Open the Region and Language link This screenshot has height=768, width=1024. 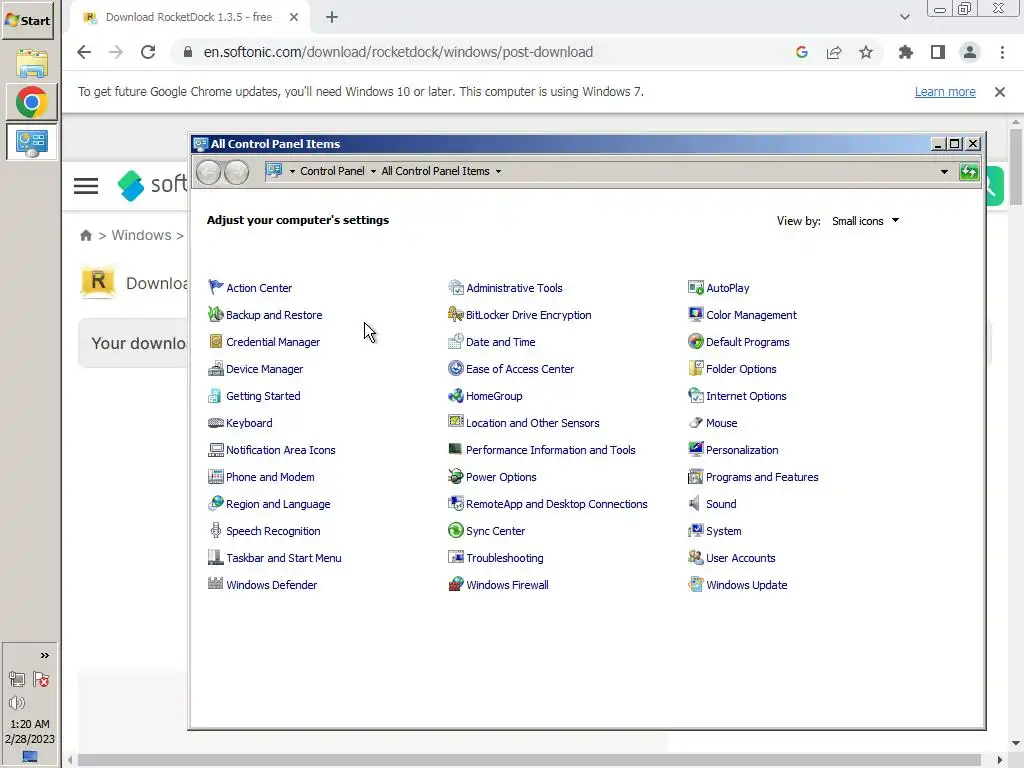coord(278,504)
